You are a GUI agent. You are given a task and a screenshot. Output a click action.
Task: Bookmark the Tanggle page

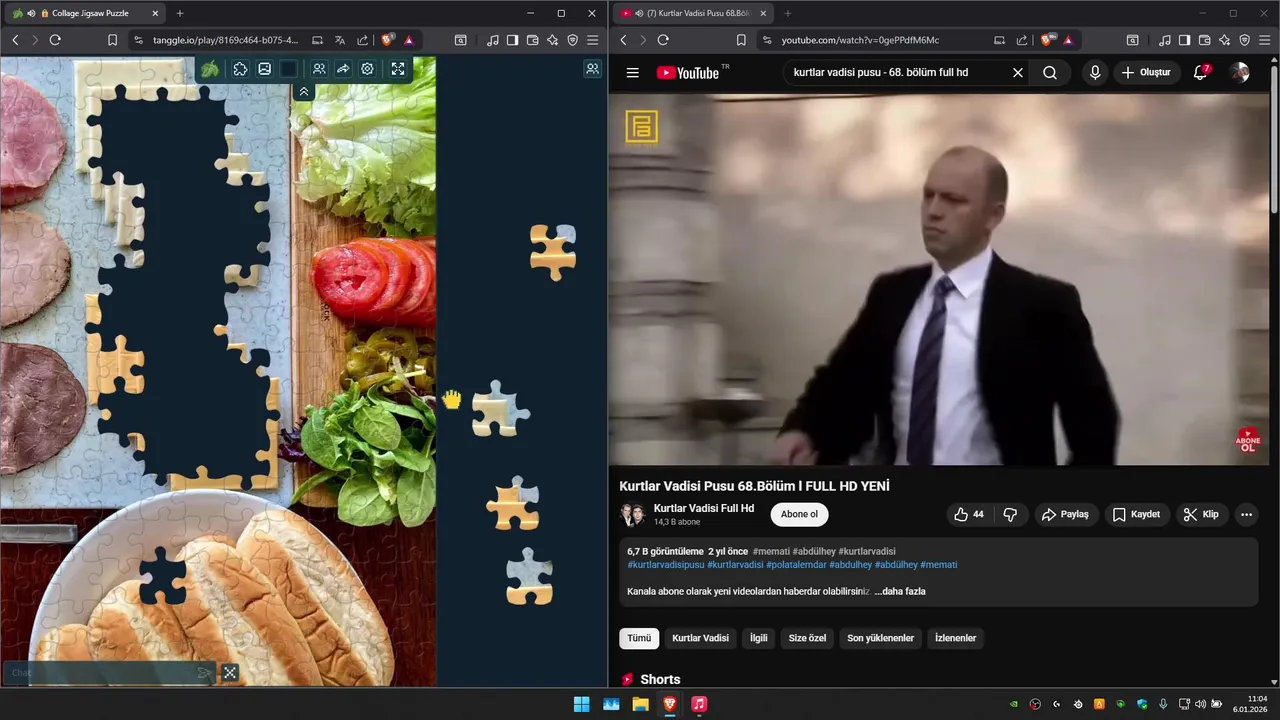point(112,40)
